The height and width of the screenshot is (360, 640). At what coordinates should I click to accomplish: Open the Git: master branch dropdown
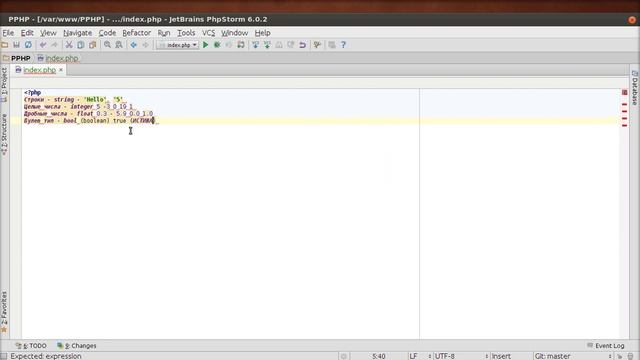click(573, 356)
